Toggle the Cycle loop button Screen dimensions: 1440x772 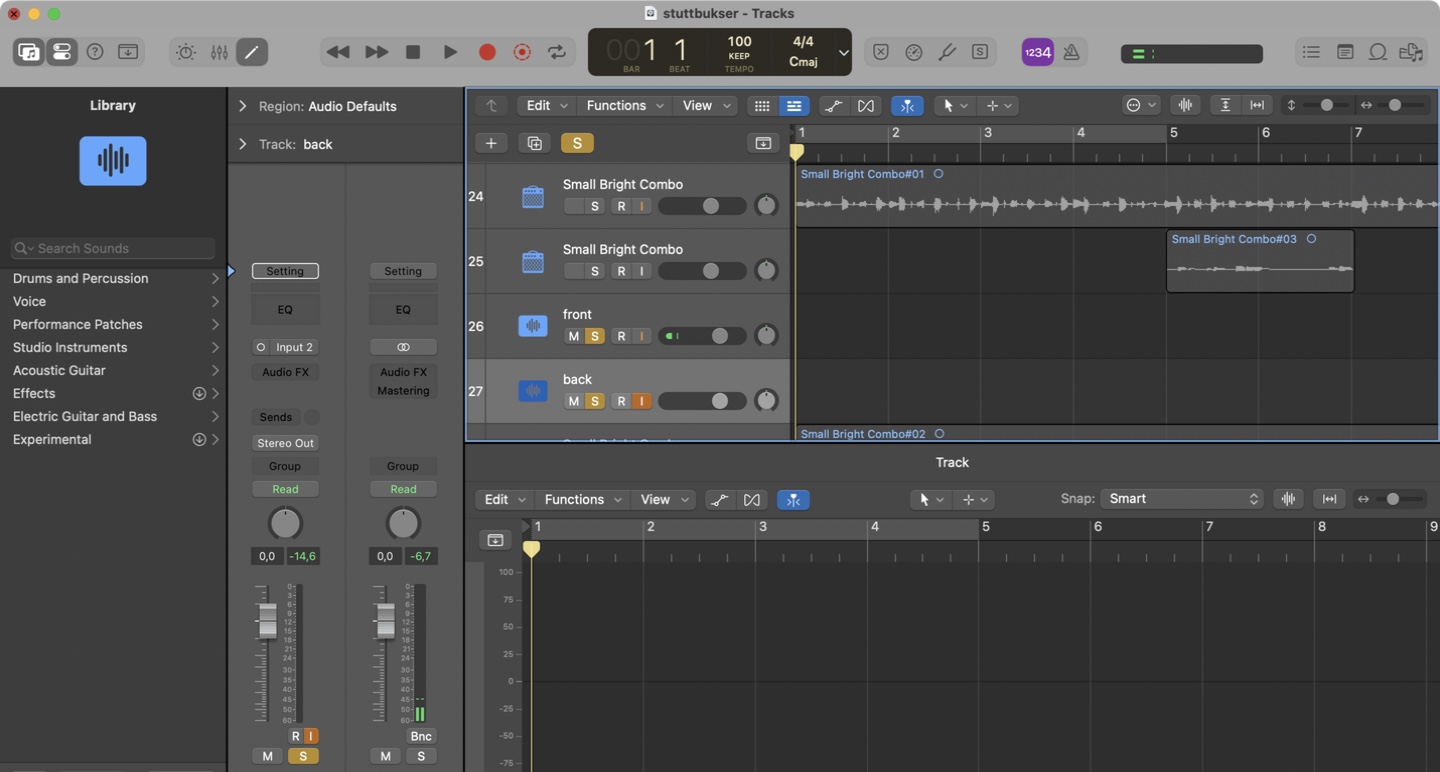[x=557, y=52]
